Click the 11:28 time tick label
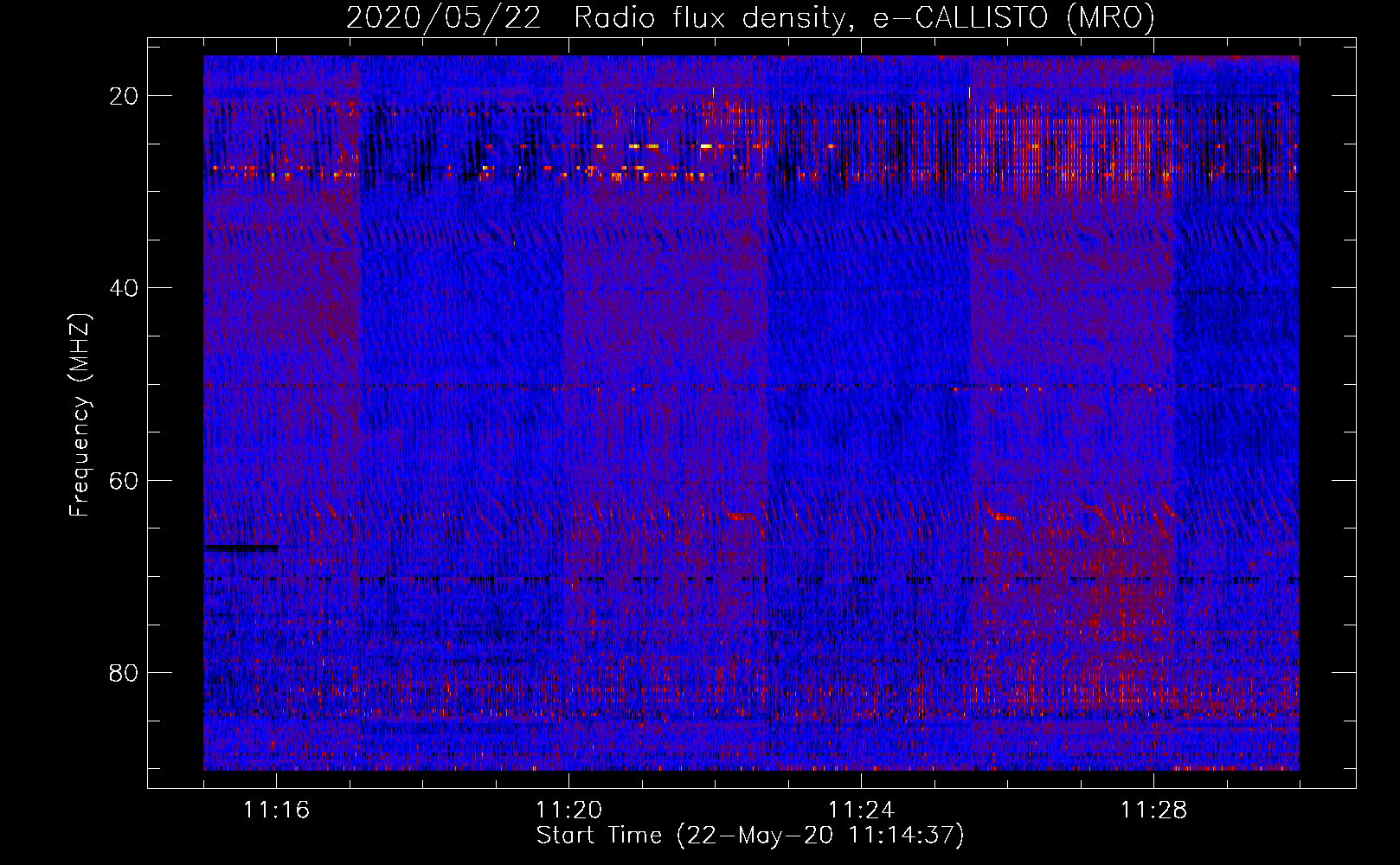 coord(1153,810)
